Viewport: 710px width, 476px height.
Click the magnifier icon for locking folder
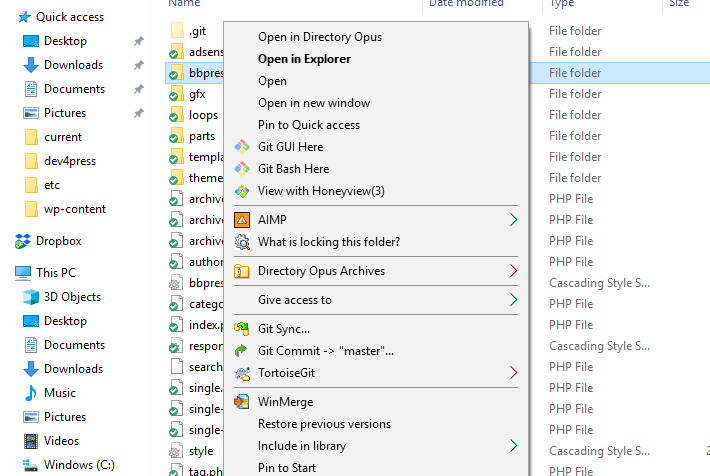241,242
